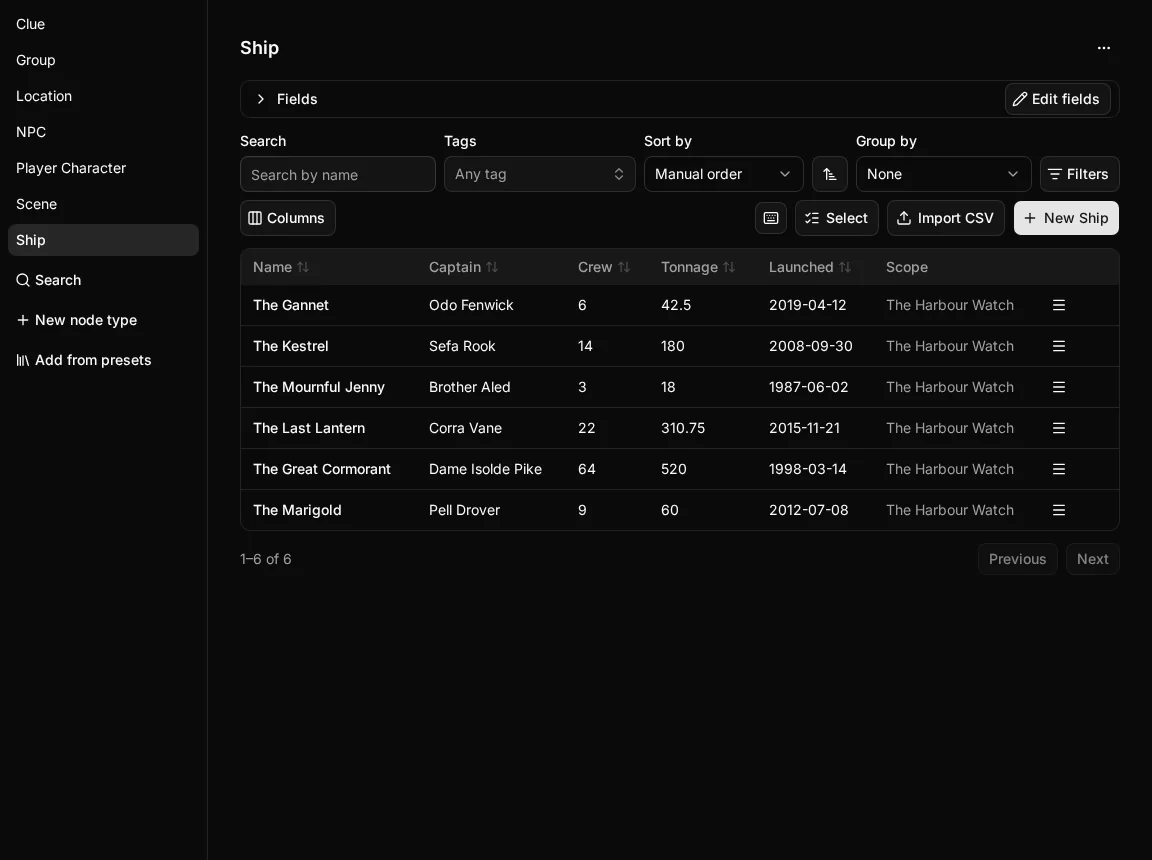Image resolution: width=1152 pixels, height=860 pixels.
Task: Open The Marigold ship entry
Action: click(x=298, y=510)
